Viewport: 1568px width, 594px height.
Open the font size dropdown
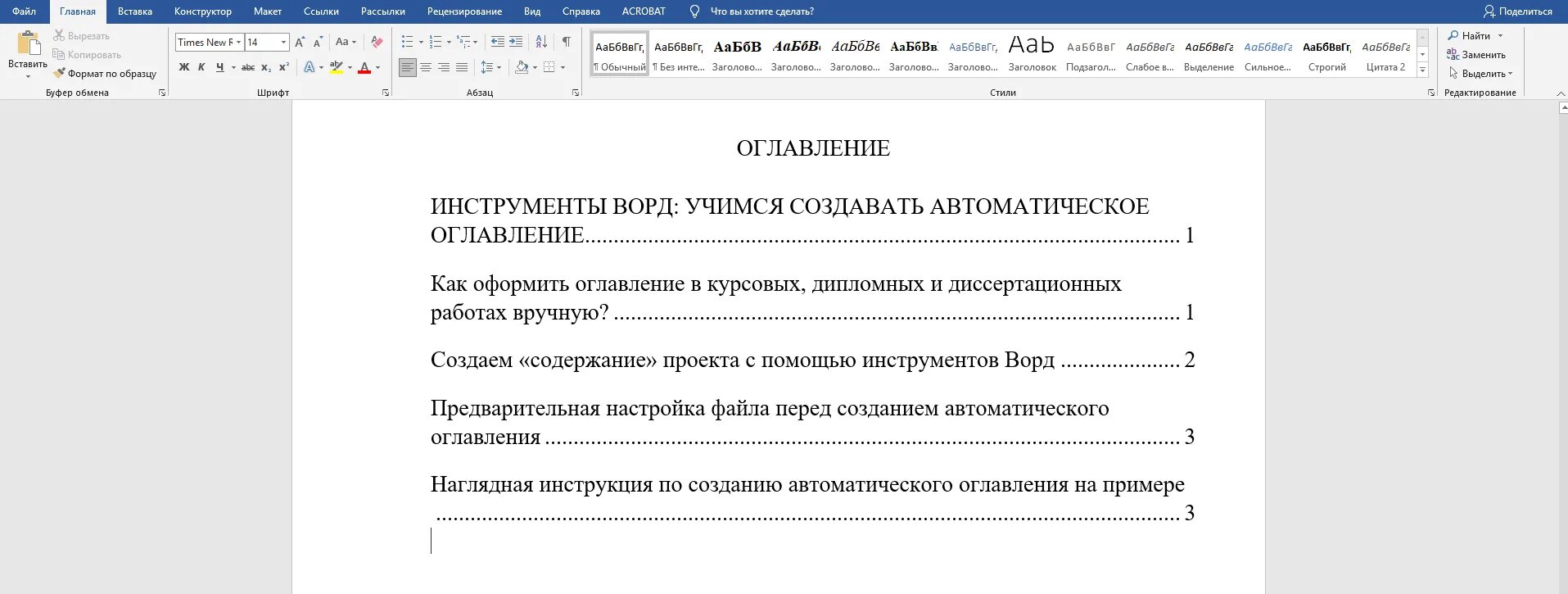pos(283,42)
